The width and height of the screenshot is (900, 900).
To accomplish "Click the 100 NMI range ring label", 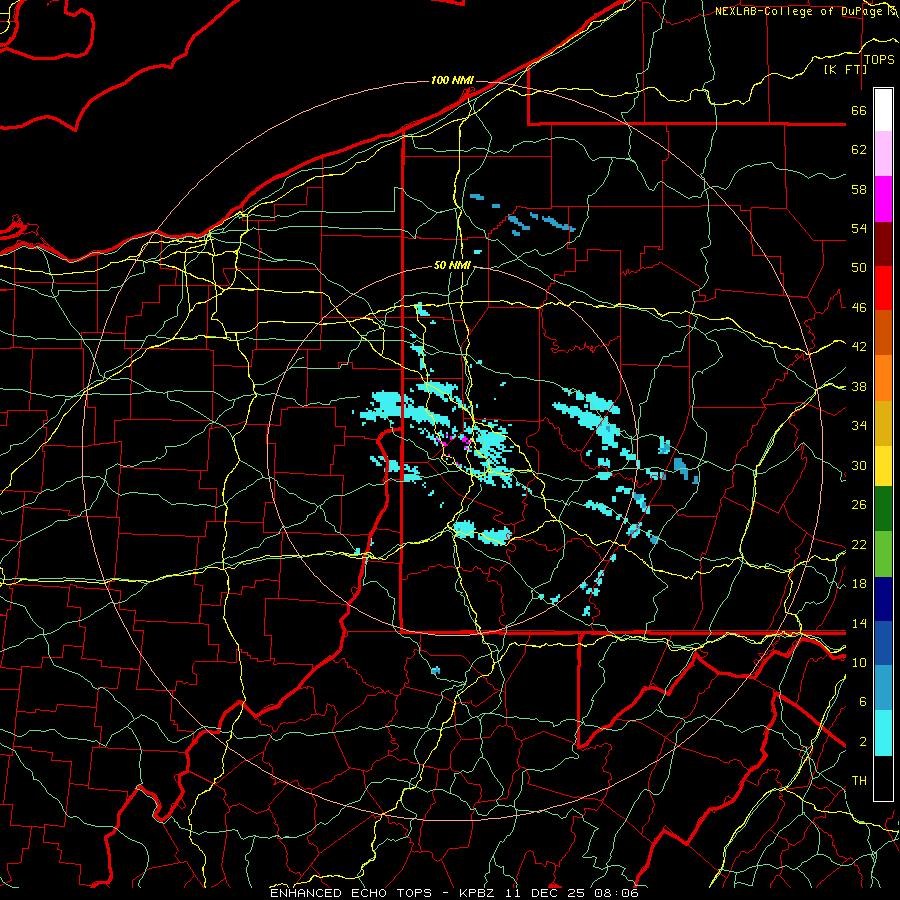I will pos(452,80).
